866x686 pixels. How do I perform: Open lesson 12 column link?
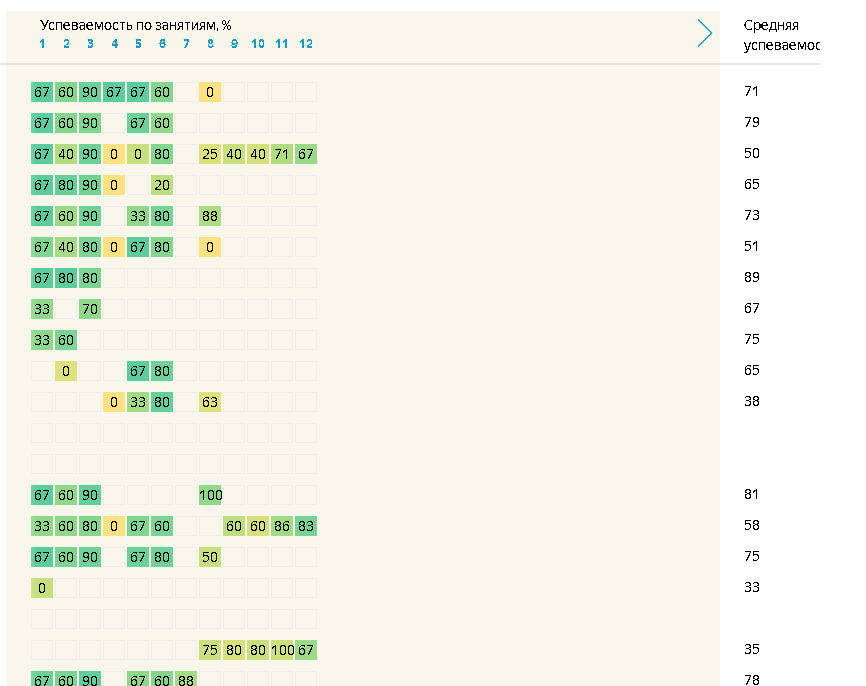(306, 44)
